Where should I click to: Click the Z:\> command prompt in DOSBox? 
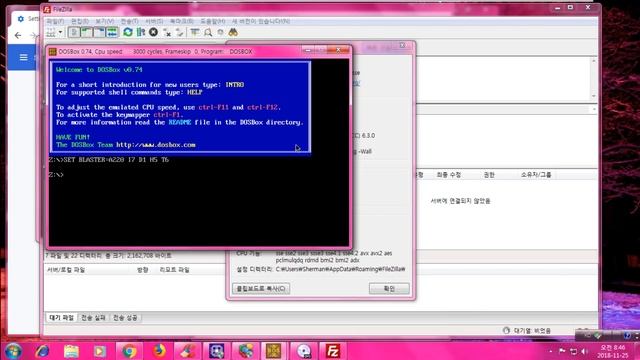pyautogui.click(x=56, y=175)
